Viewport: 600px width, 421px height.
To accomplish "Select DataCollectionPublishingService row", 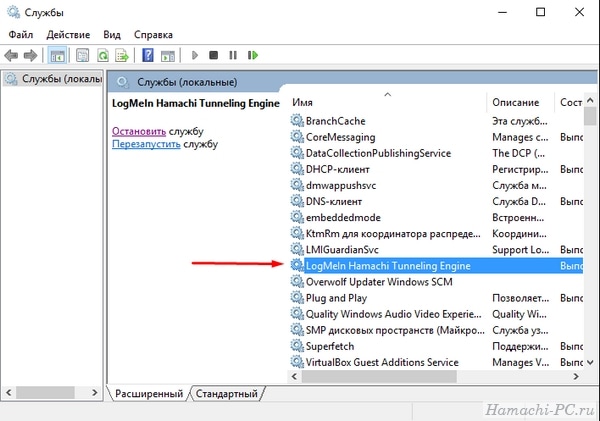I will point(436,153).
